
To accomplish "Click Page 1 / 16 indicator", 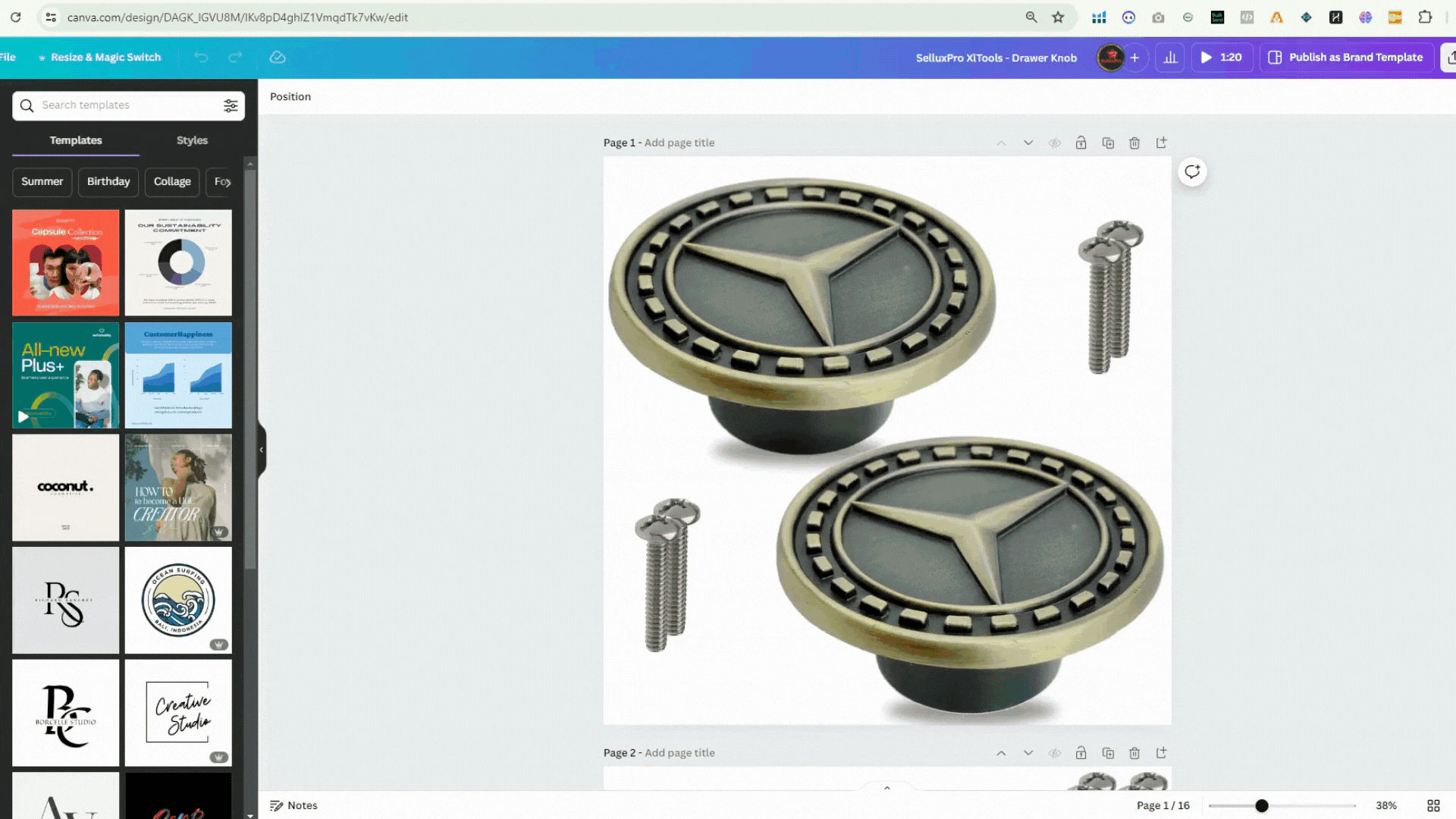I will (x=1163, y=805).
